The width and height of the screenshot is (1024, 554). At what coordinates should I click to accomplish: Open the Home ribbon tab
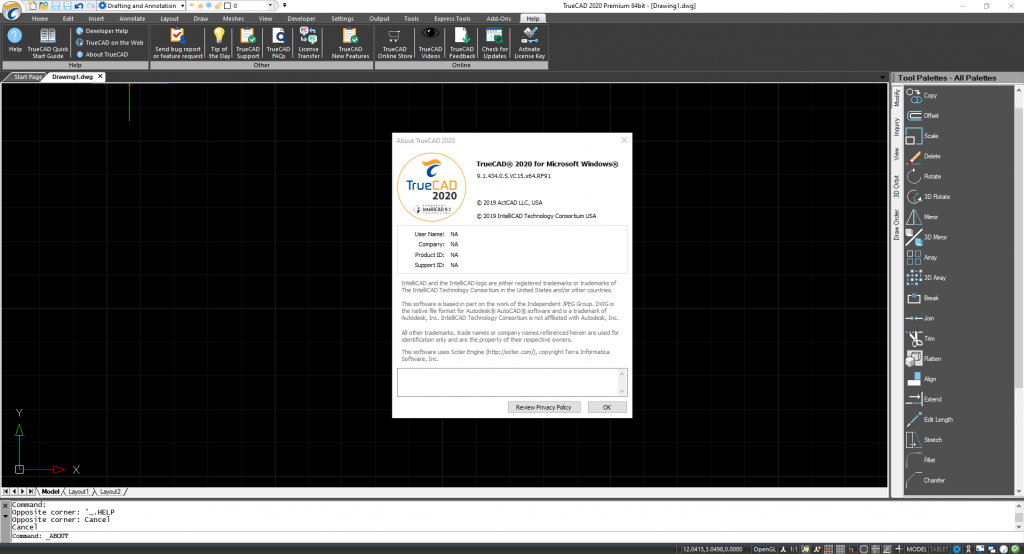[x=40, y=19]
